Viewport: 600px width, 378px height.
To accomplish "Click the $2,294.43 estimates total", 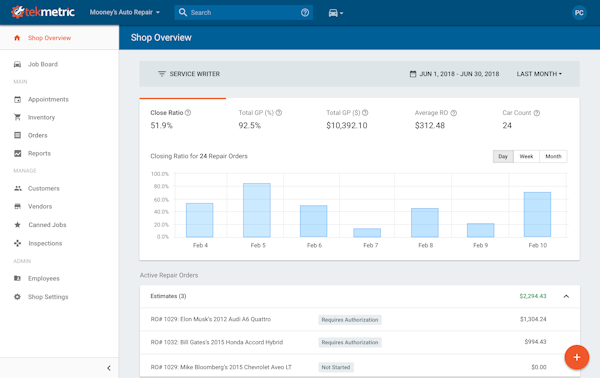I will (533, 296).
